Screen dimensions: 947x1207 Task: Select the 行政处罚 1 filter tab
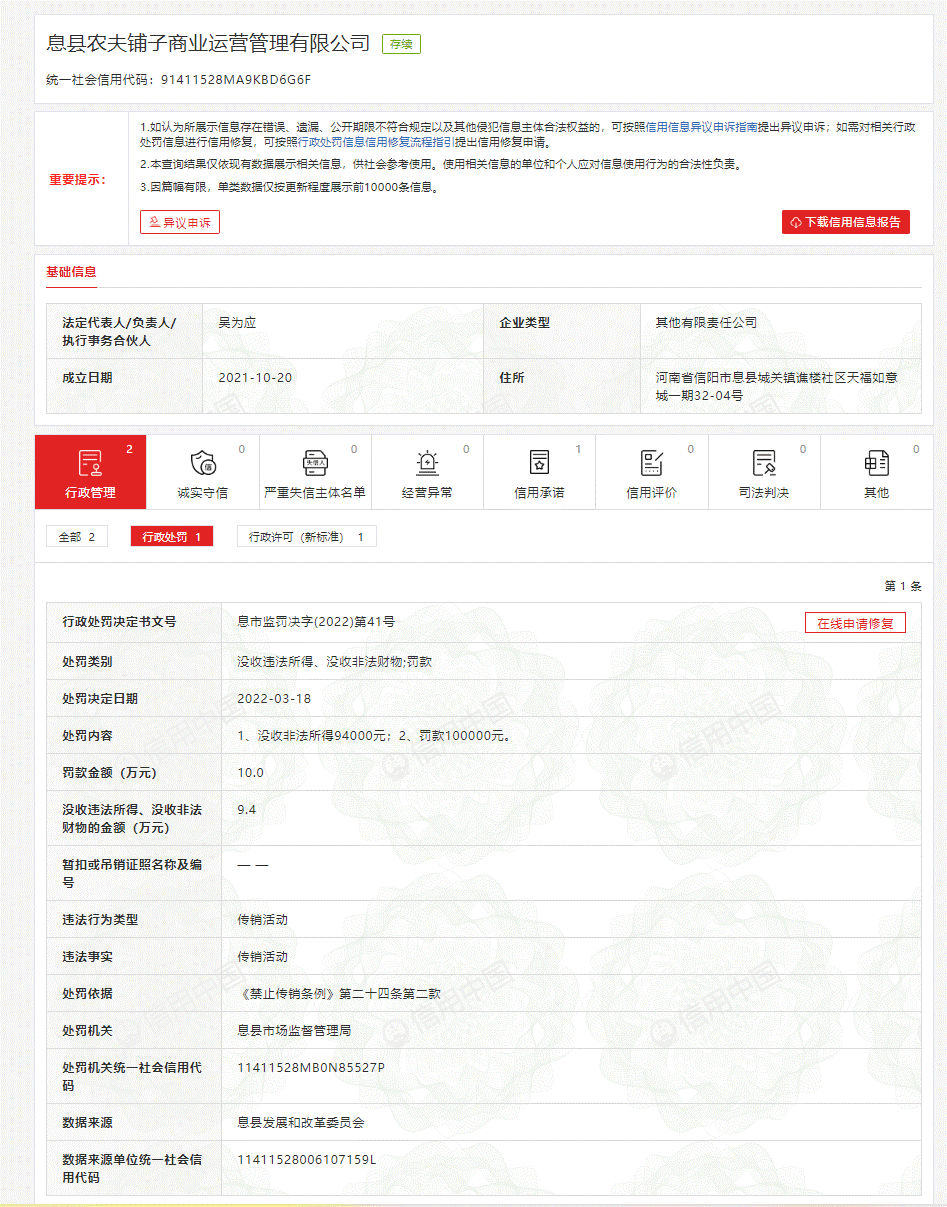click(x=171, y=537)
